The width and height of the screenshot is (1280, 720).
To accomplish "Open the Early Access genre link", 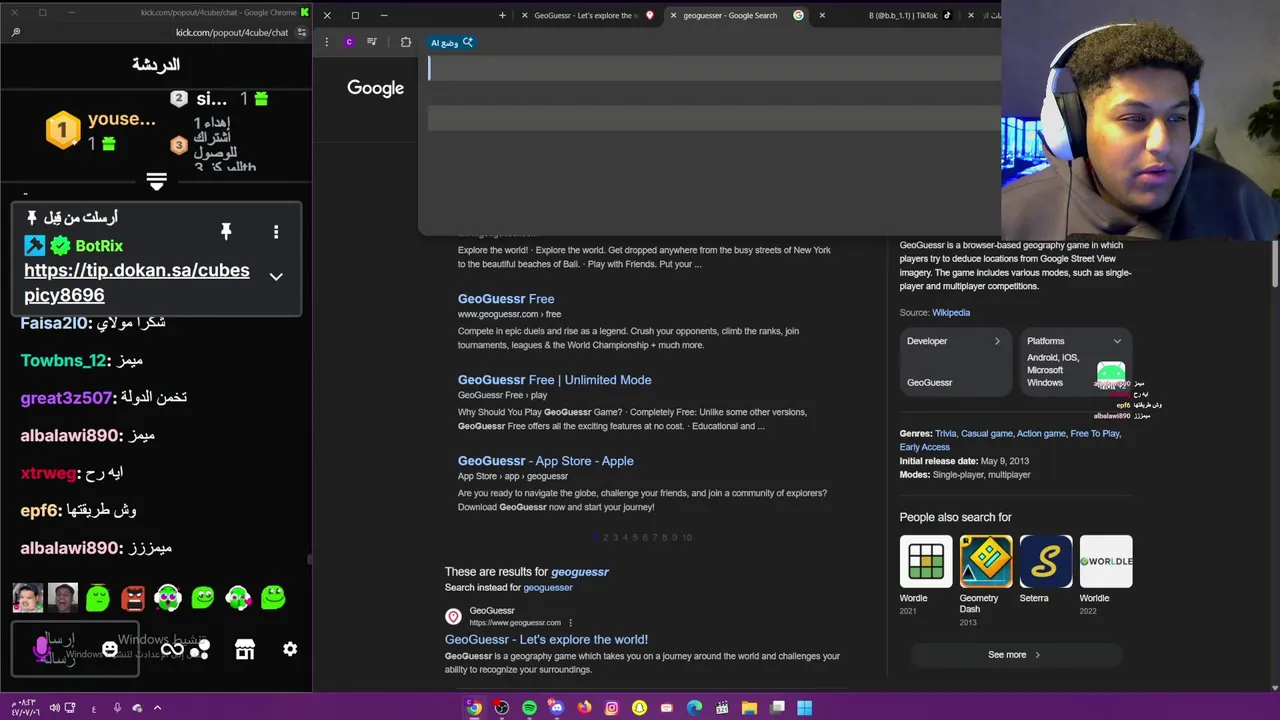I will [924, 447].
